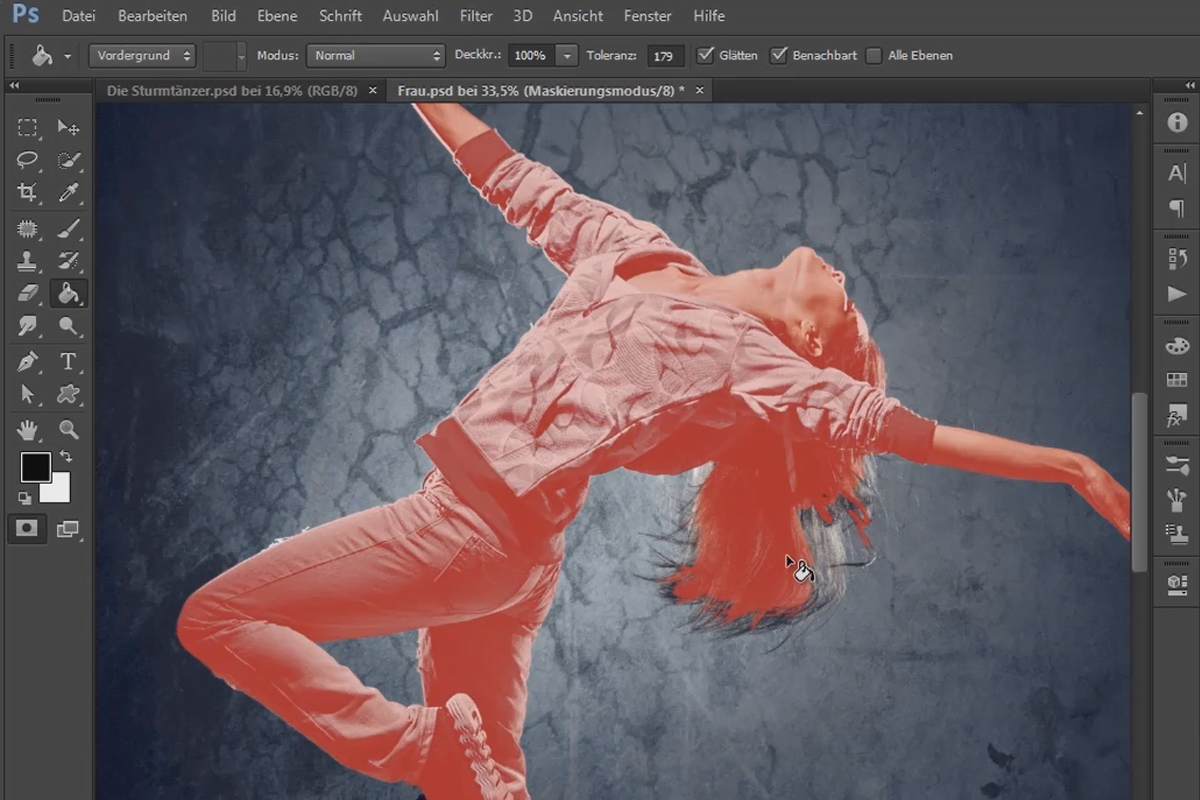1200x800 pixels.
Task: Toggle the Quick Mask mode icon
Action: (x=27, y=529)
